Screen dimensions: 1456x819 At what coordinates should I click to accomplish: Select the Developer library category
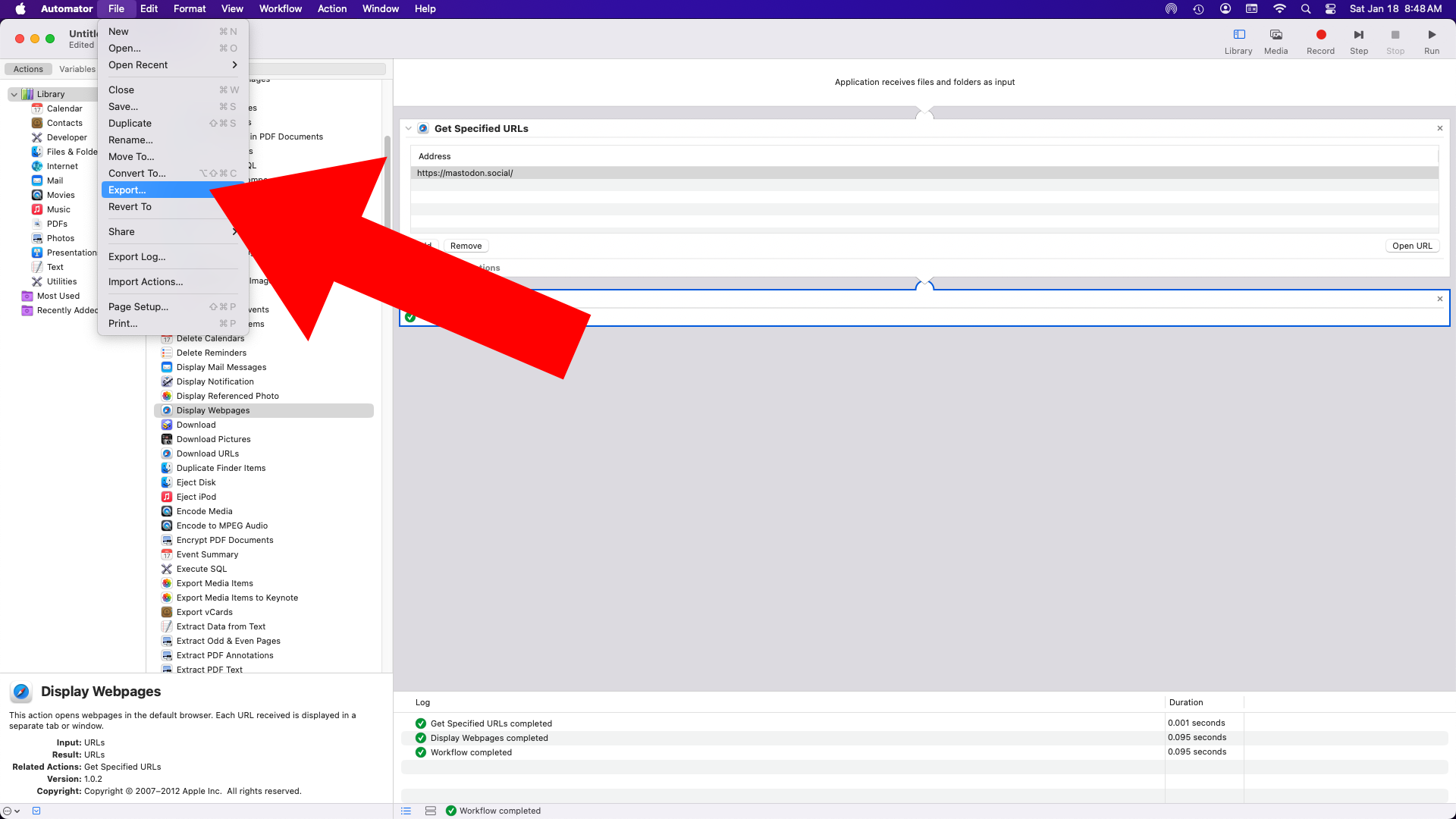click(x=67, y=137)
